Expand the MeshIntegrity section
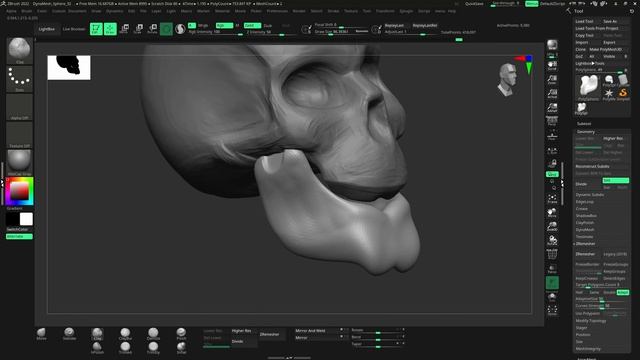The height and width of the screenshot is (360, 640). (x=588, y=349)
